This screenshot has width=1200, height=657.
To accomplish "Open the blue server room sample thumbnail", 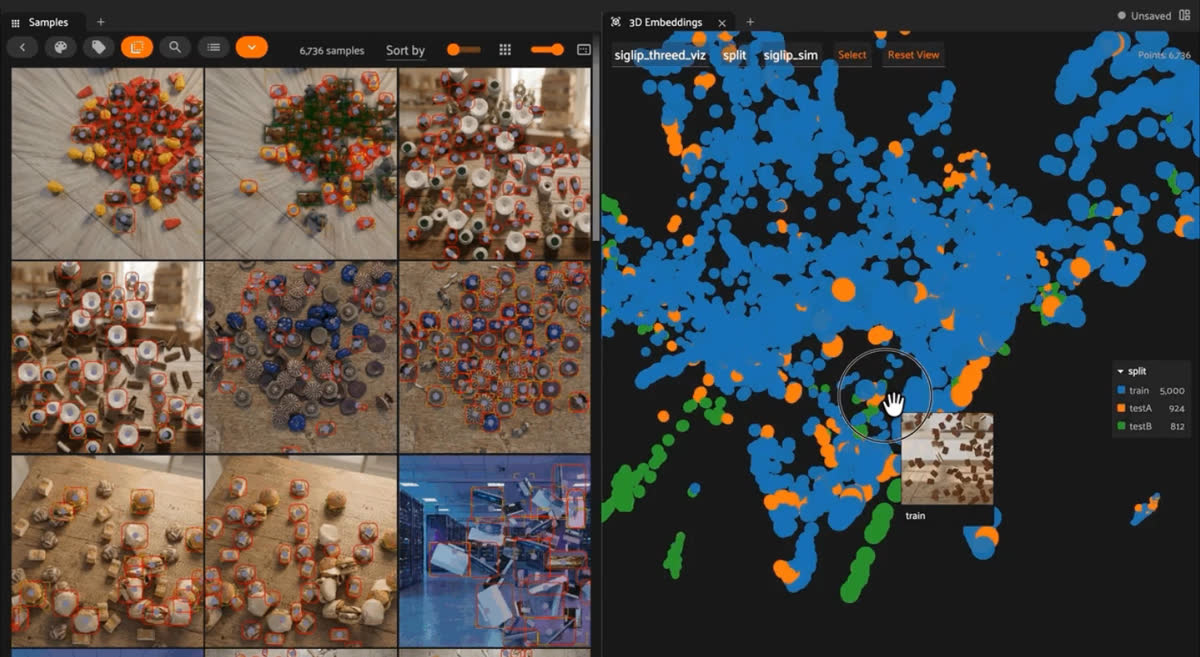I will click(x=494, y=551).
